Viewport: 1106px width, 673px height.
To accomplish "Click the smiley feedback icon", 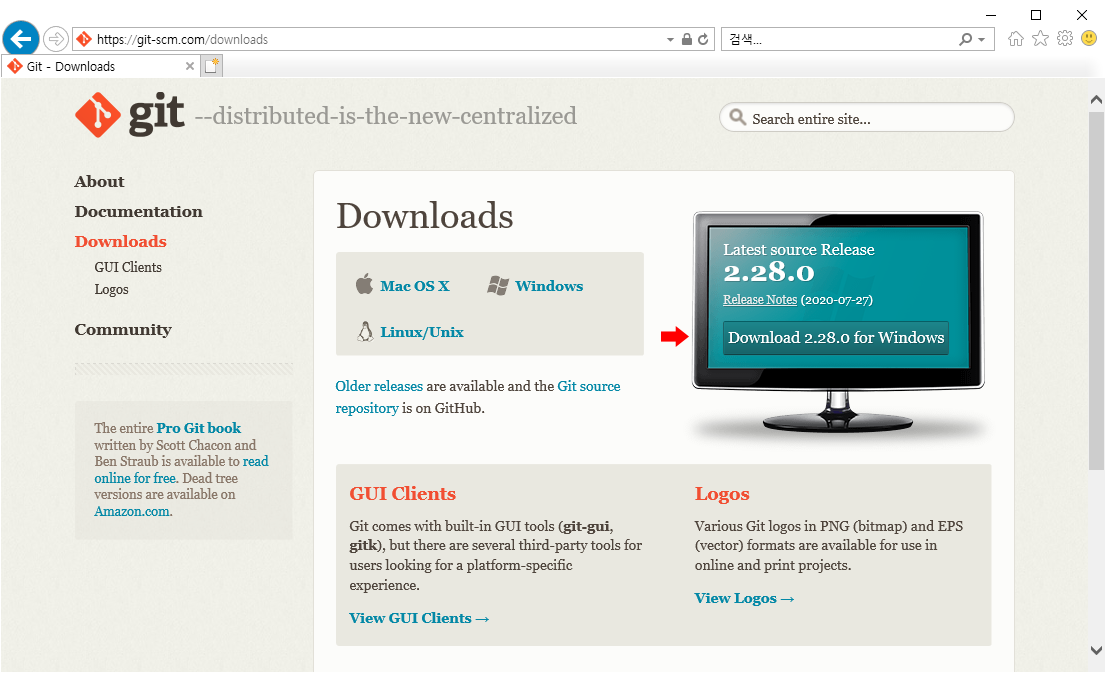I will pyautogui.click(x=1090, y=38).
